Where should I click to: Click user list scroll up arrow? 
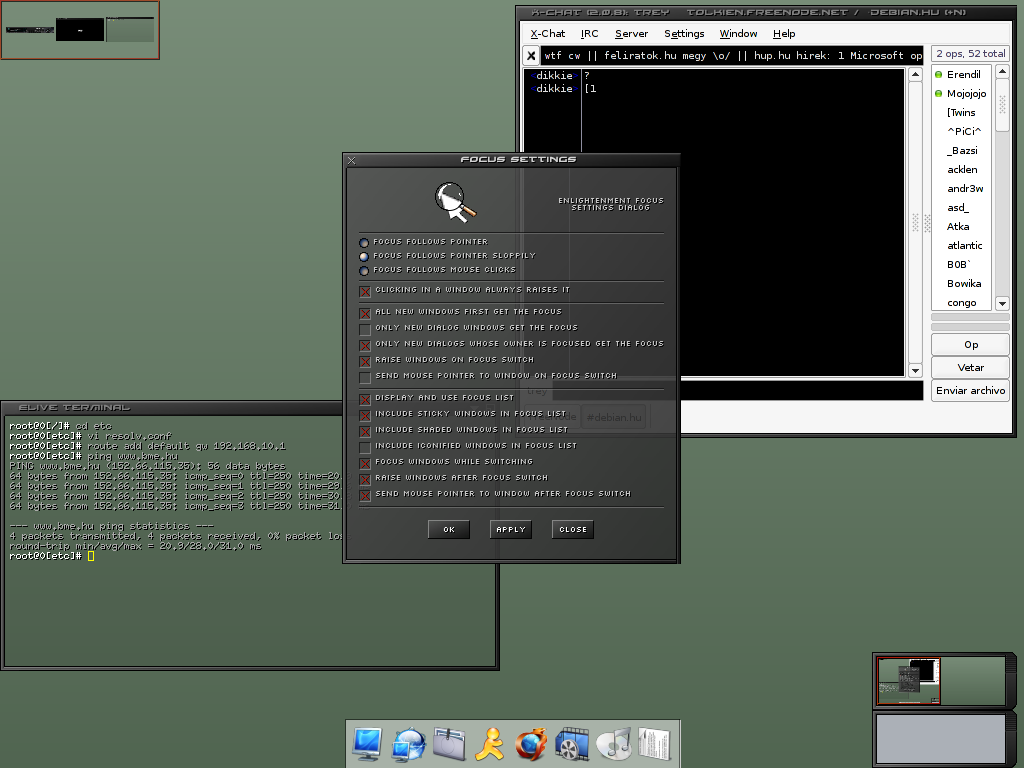point(1002,71)
